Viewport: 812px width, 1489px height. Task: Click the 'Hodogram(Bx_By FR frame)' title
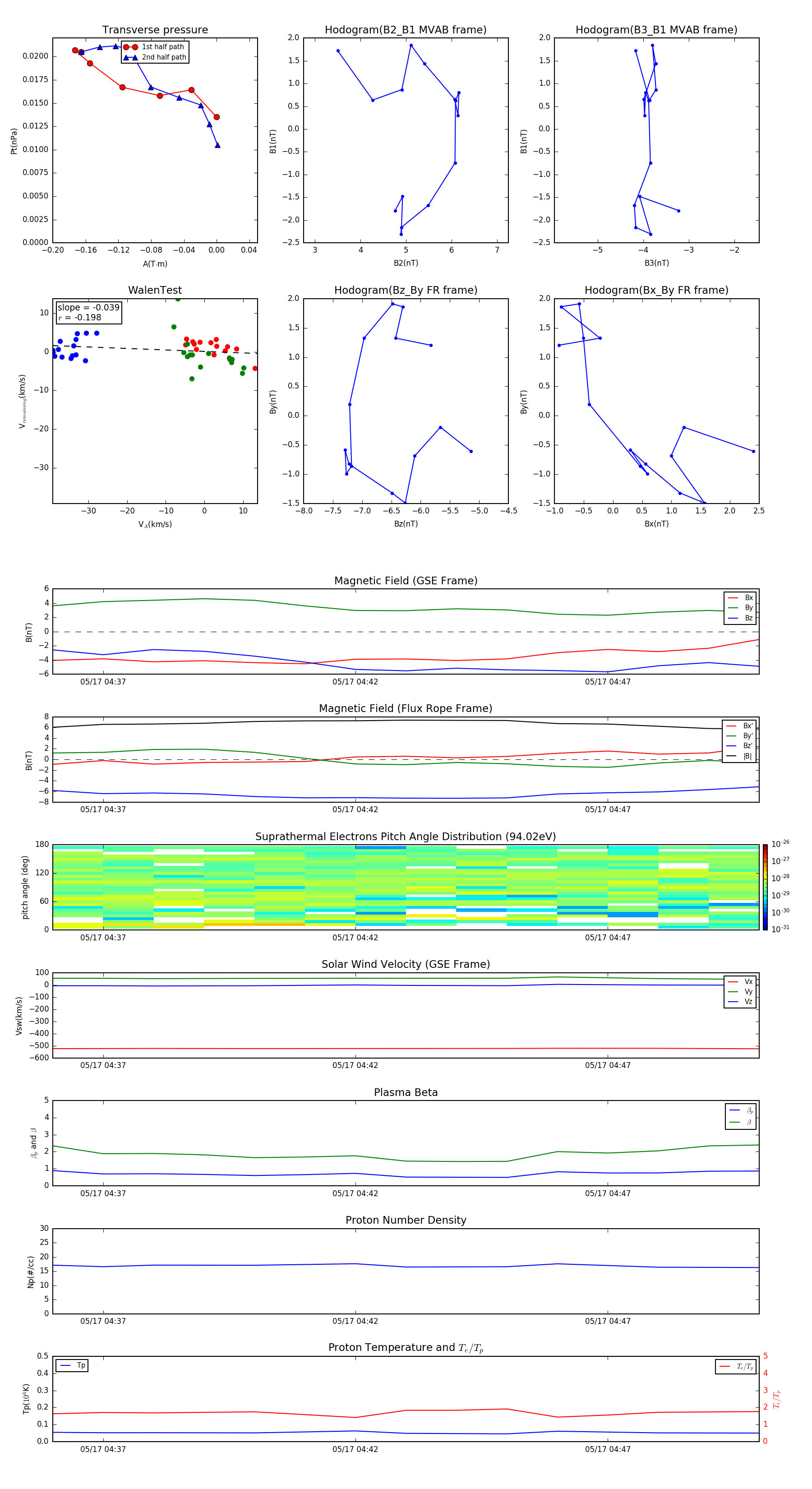coord(656,290)
